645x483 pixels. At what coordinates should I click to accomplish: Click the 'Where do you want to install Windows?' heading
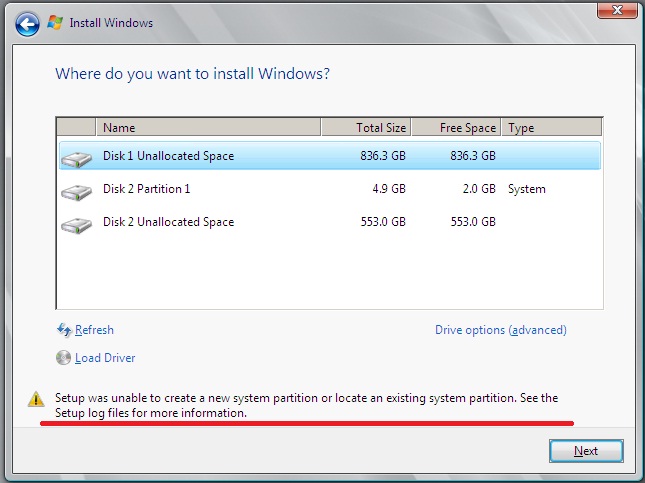(x=193, y=74)
